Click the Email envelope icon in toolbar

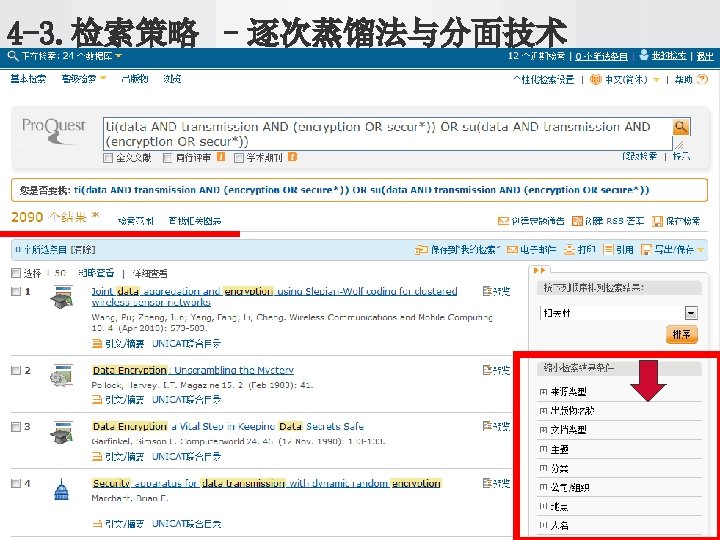512,250
